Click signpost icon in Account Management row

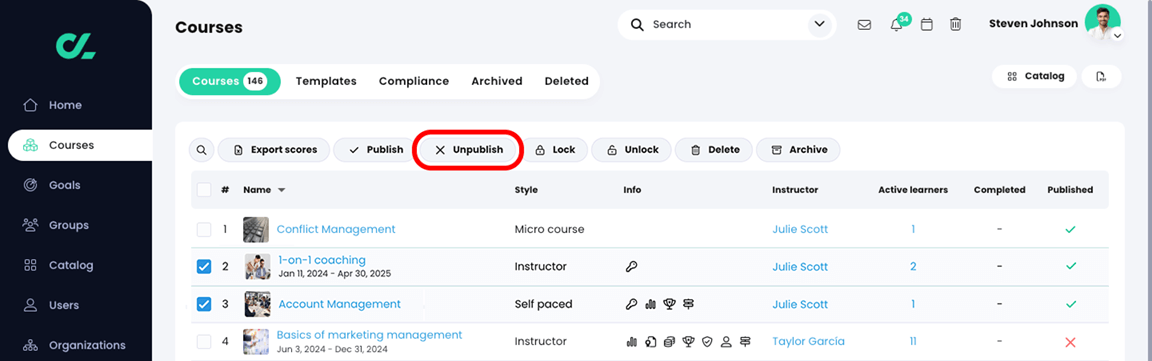click(x=688, y=304)
